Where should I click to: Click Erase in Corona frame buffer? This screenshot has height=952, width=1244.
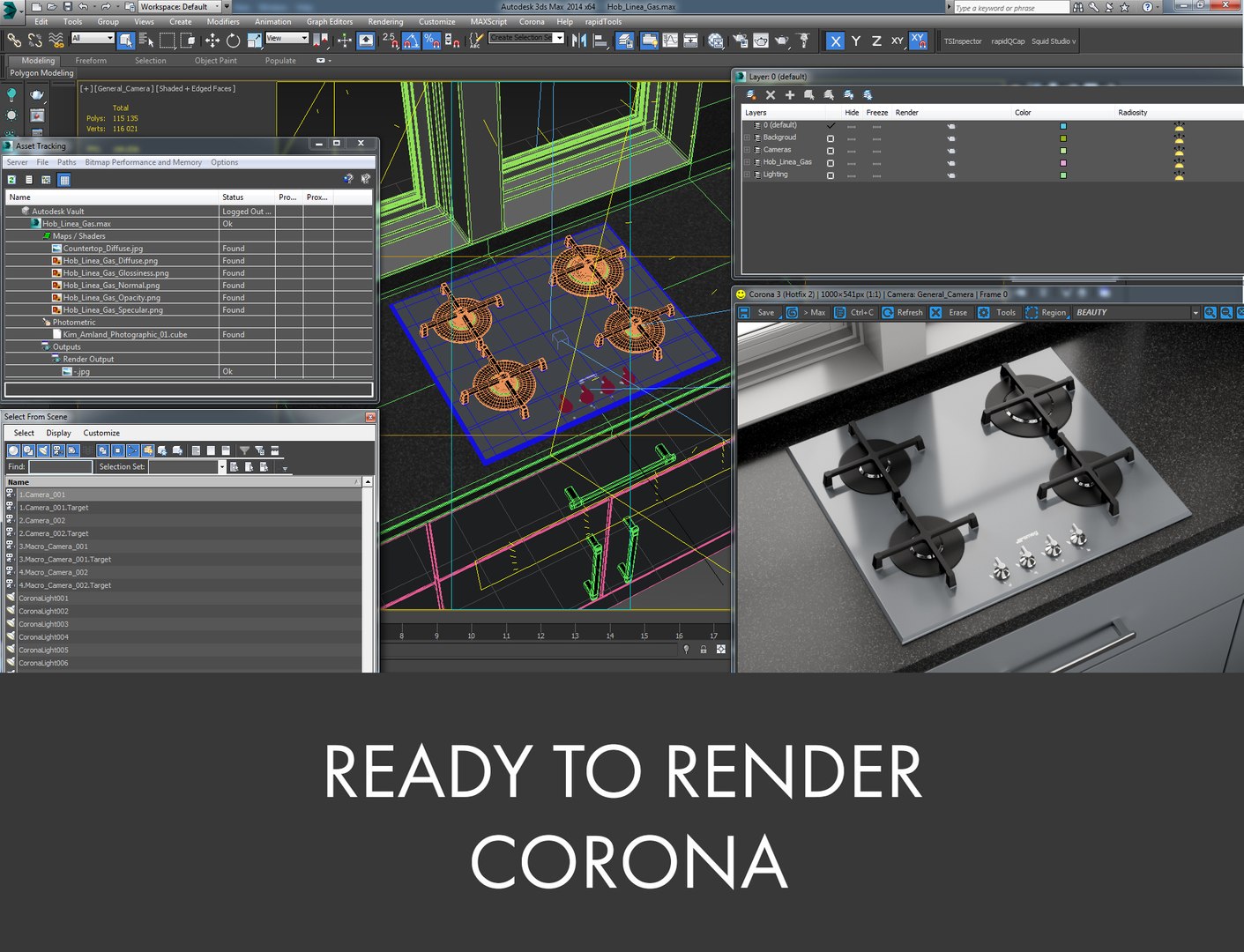950,313
